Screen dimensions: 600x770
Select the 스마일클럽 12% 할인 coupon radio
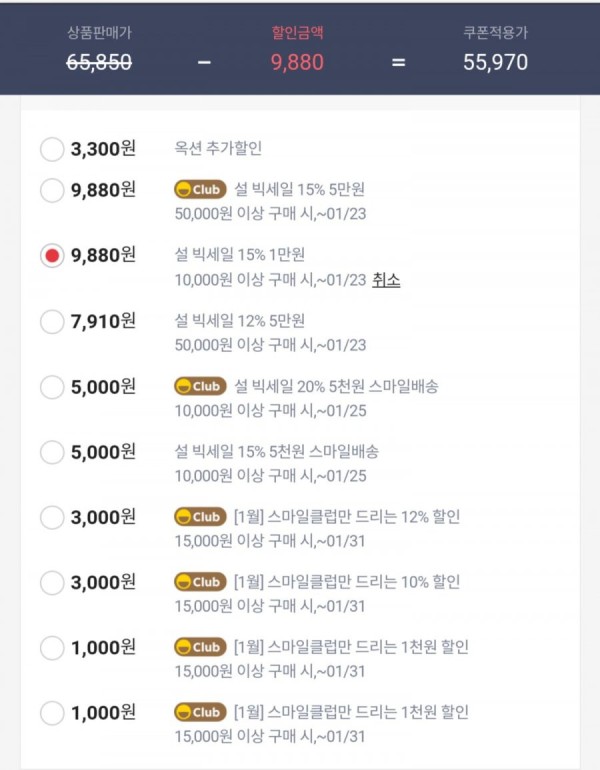52,518
